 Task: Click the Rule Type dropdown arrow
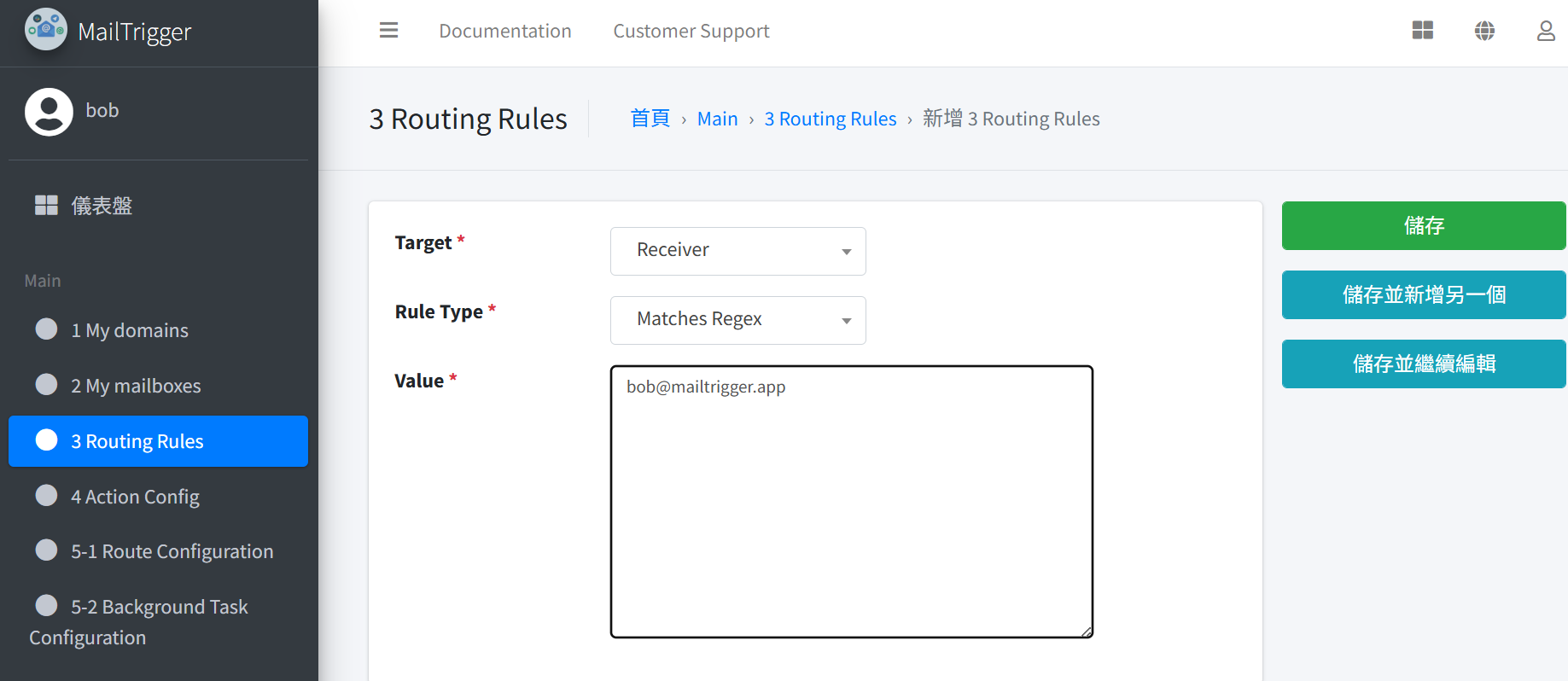click(847, 321)
